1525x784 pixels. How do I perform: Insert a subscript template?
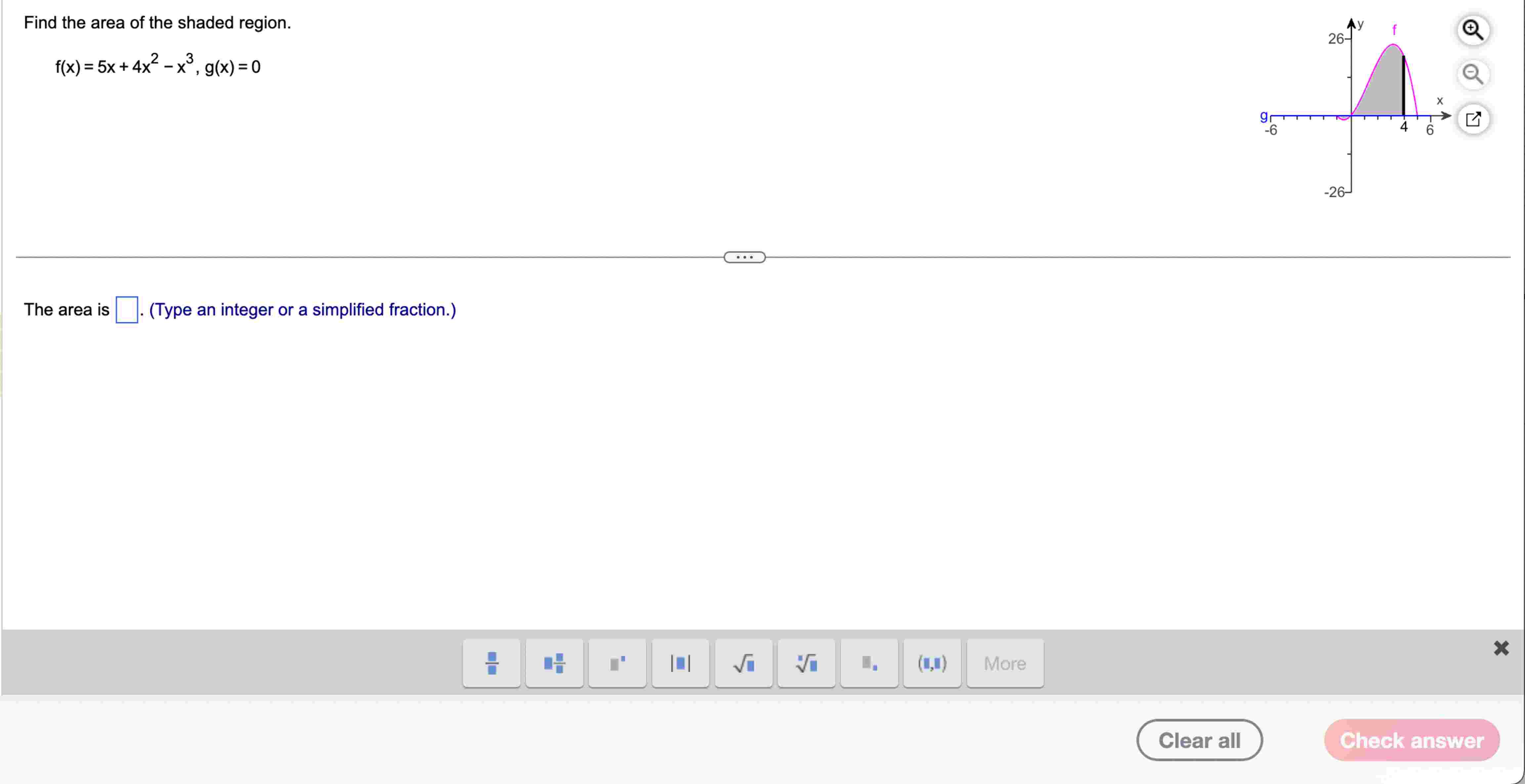coord(869,663)
